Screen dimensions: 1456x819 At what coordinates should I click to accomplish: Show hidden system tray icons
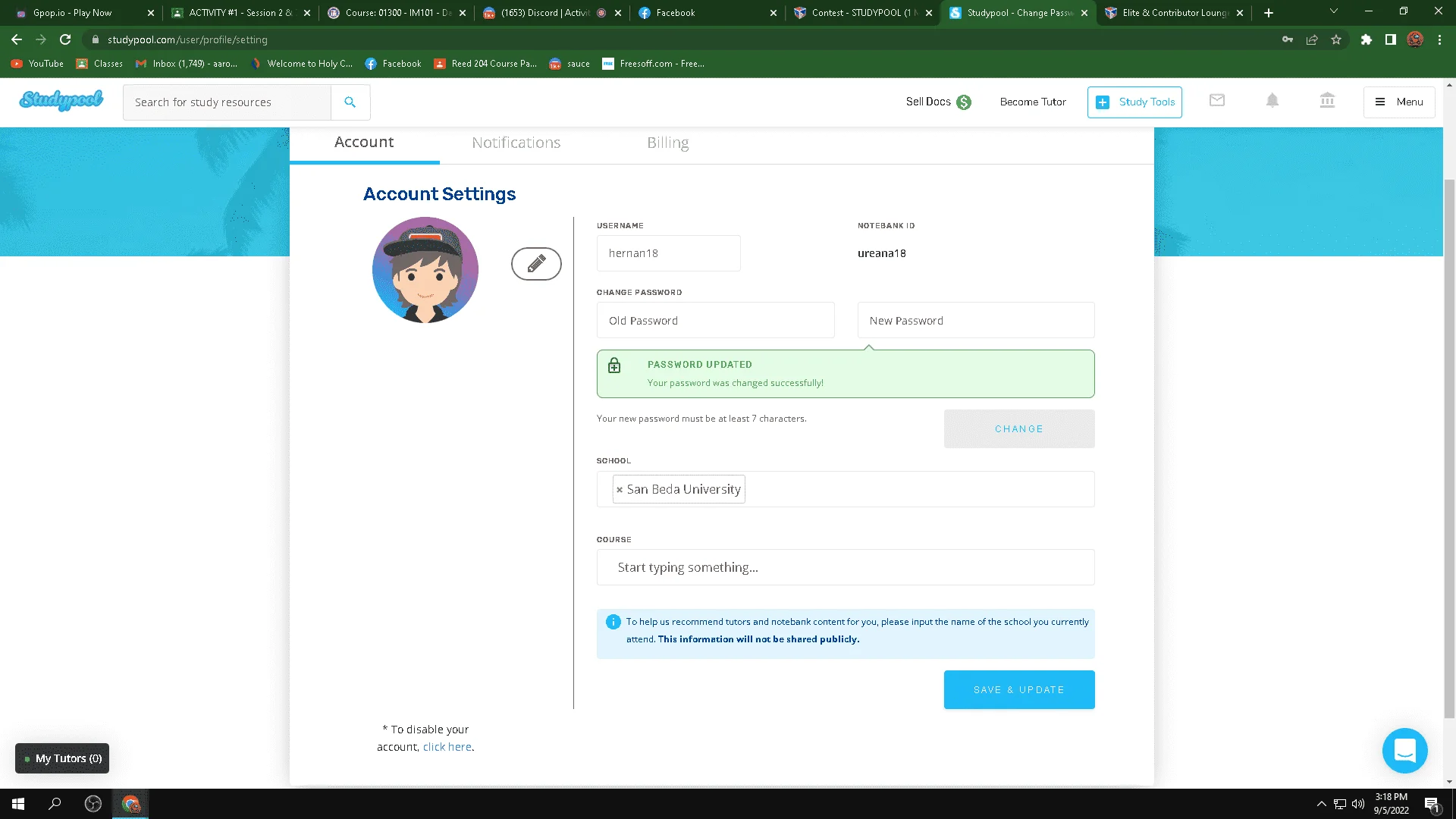pos(1322,804)
